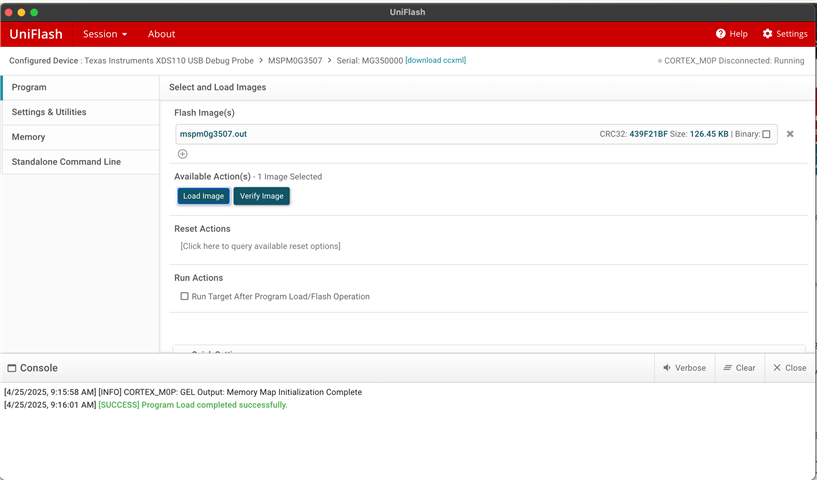Click the Reset Actions heading
Screen dimensions: 817x480
click(202, 229)
